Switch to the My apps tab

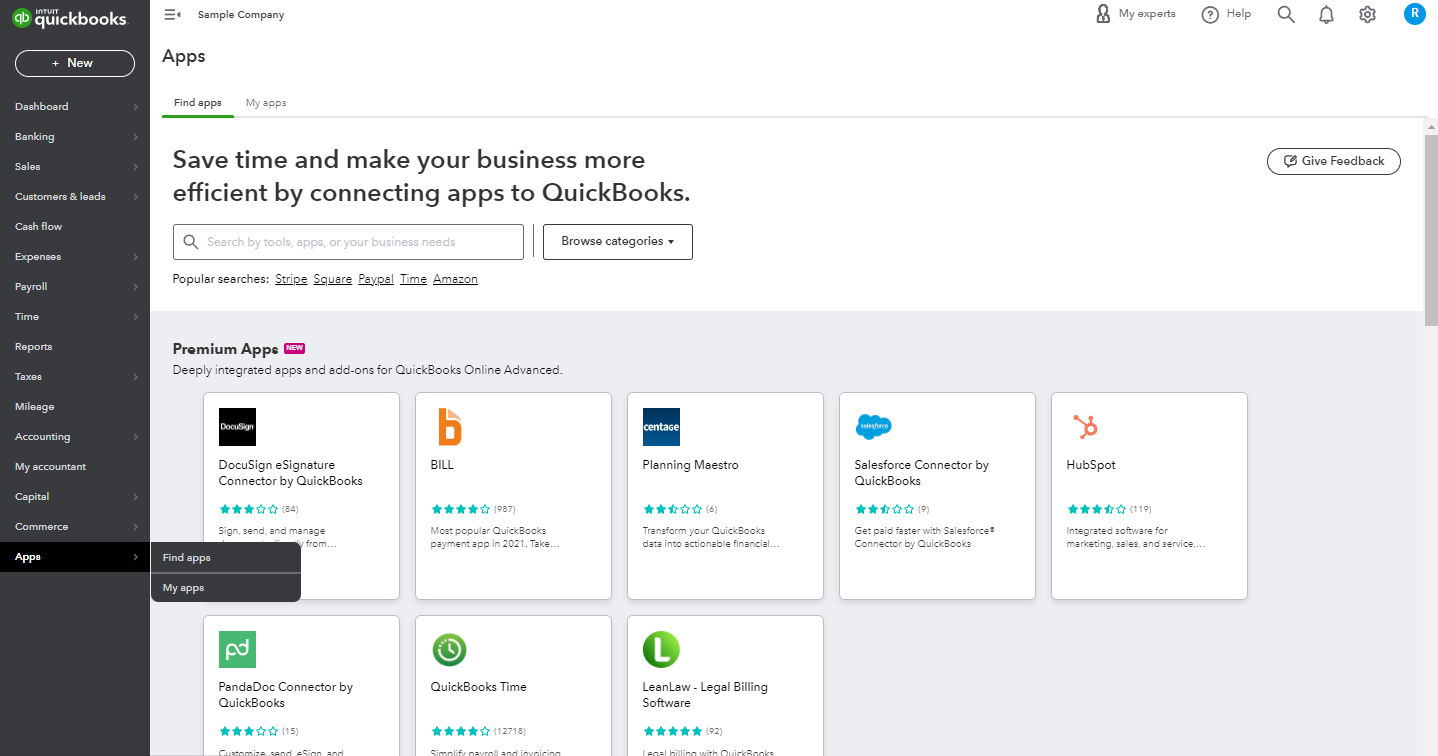[x=266, y=103]
